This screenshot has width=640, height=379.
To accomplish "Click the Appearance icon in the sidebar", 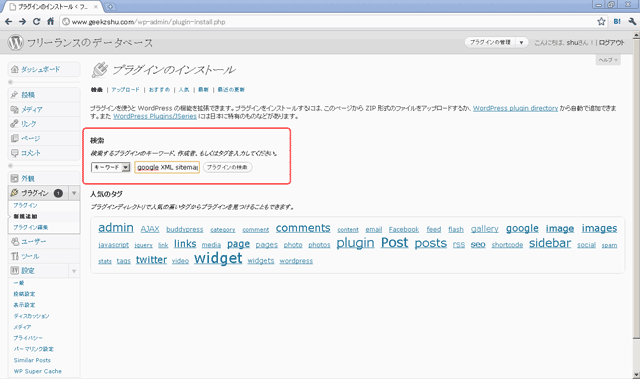I will (x=15, y=178).
